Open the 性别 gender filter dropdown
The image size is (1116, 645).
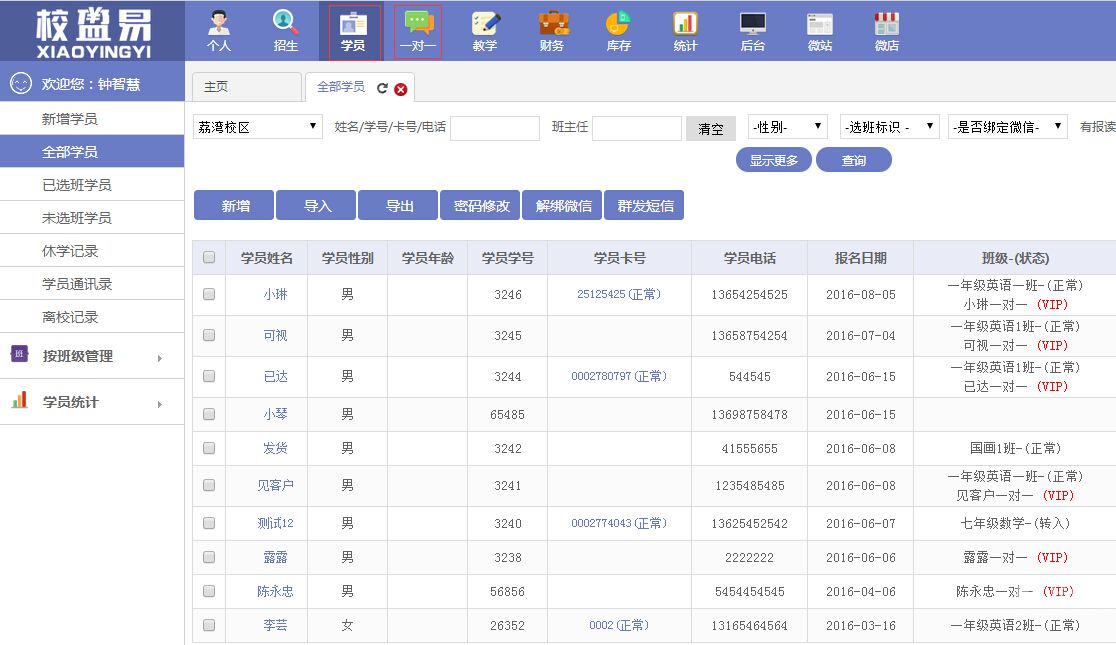point(787,127)
